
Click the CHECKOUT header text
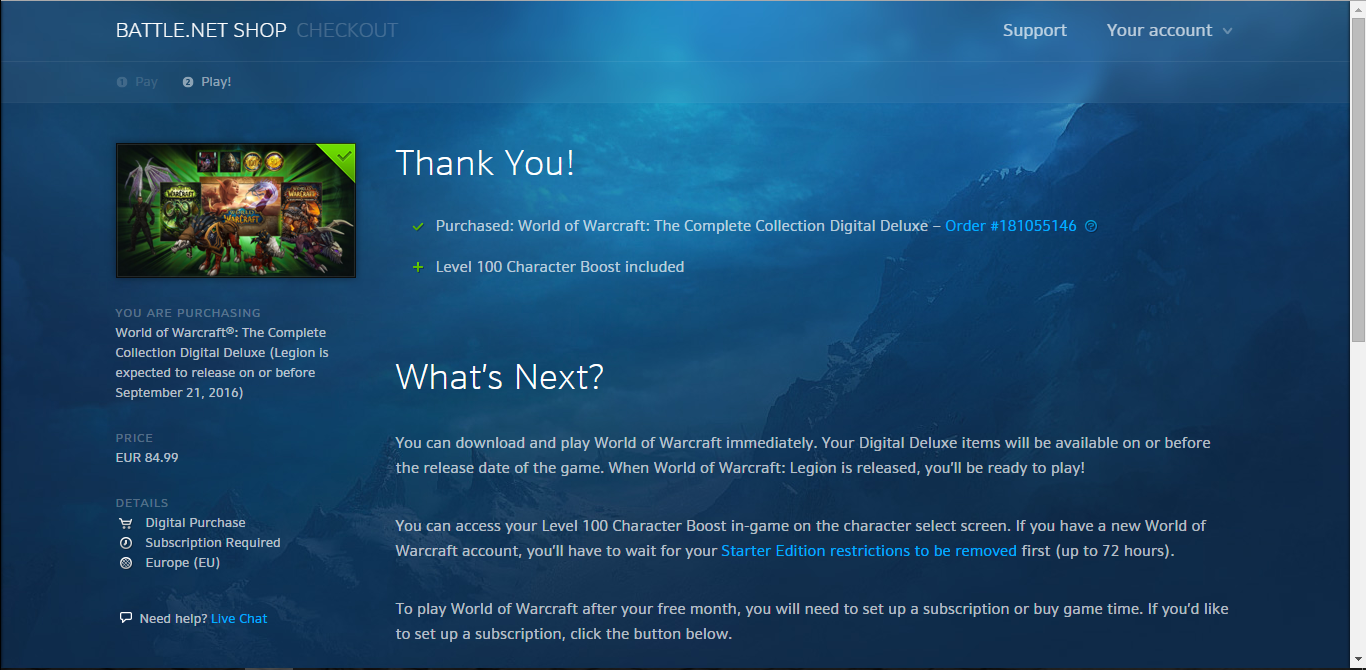tap(347, 30)
